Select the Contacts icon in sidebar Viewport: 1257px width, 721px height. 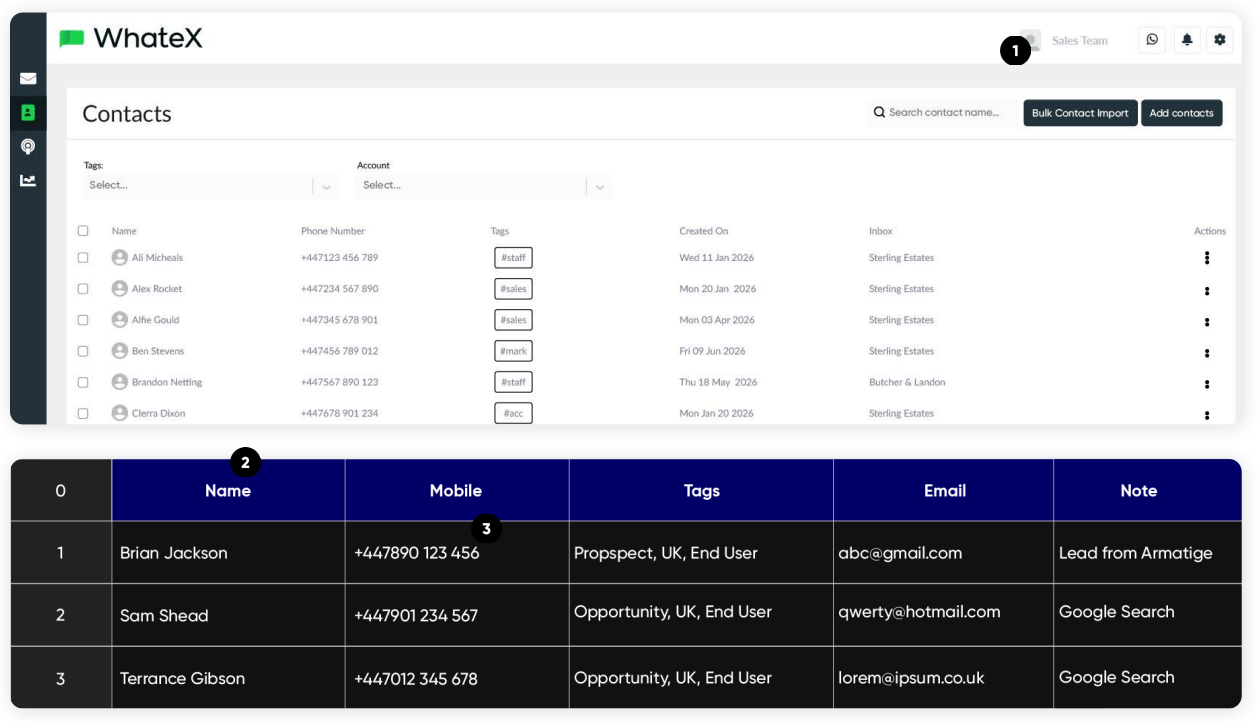coord(28,113)
